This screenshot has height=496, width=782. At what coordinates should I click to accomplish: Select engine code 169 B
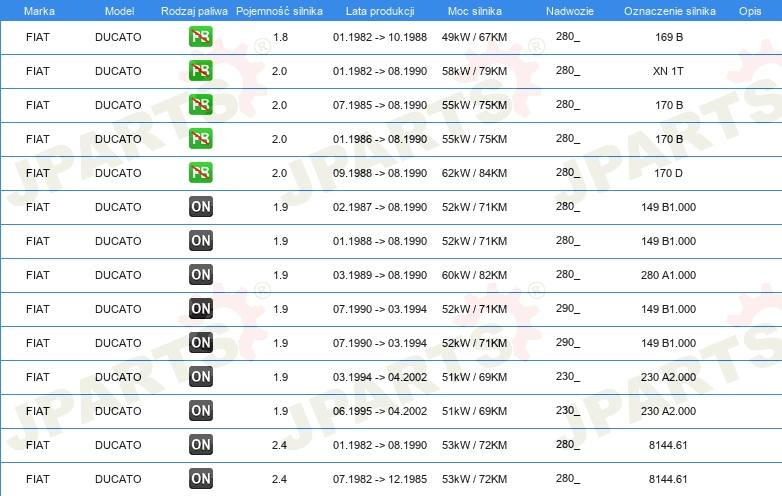(669, 37)
